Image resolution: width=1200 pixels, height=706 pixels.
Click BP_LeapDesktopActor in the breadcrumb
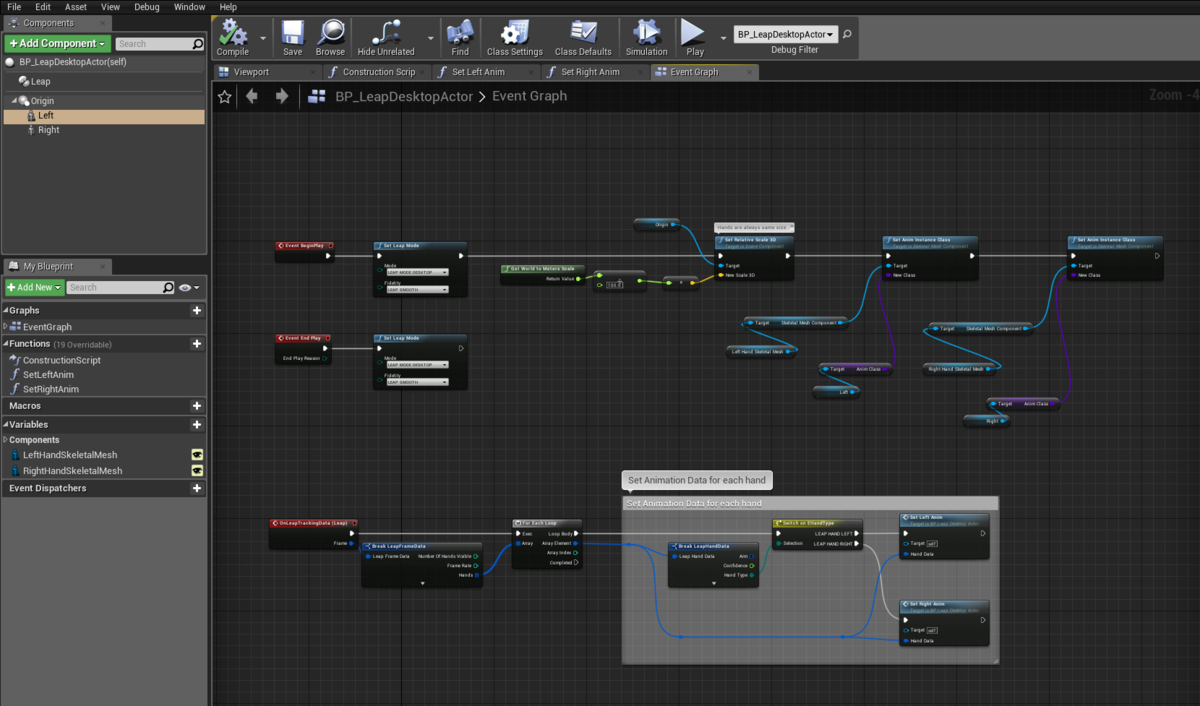pos(404,96)
